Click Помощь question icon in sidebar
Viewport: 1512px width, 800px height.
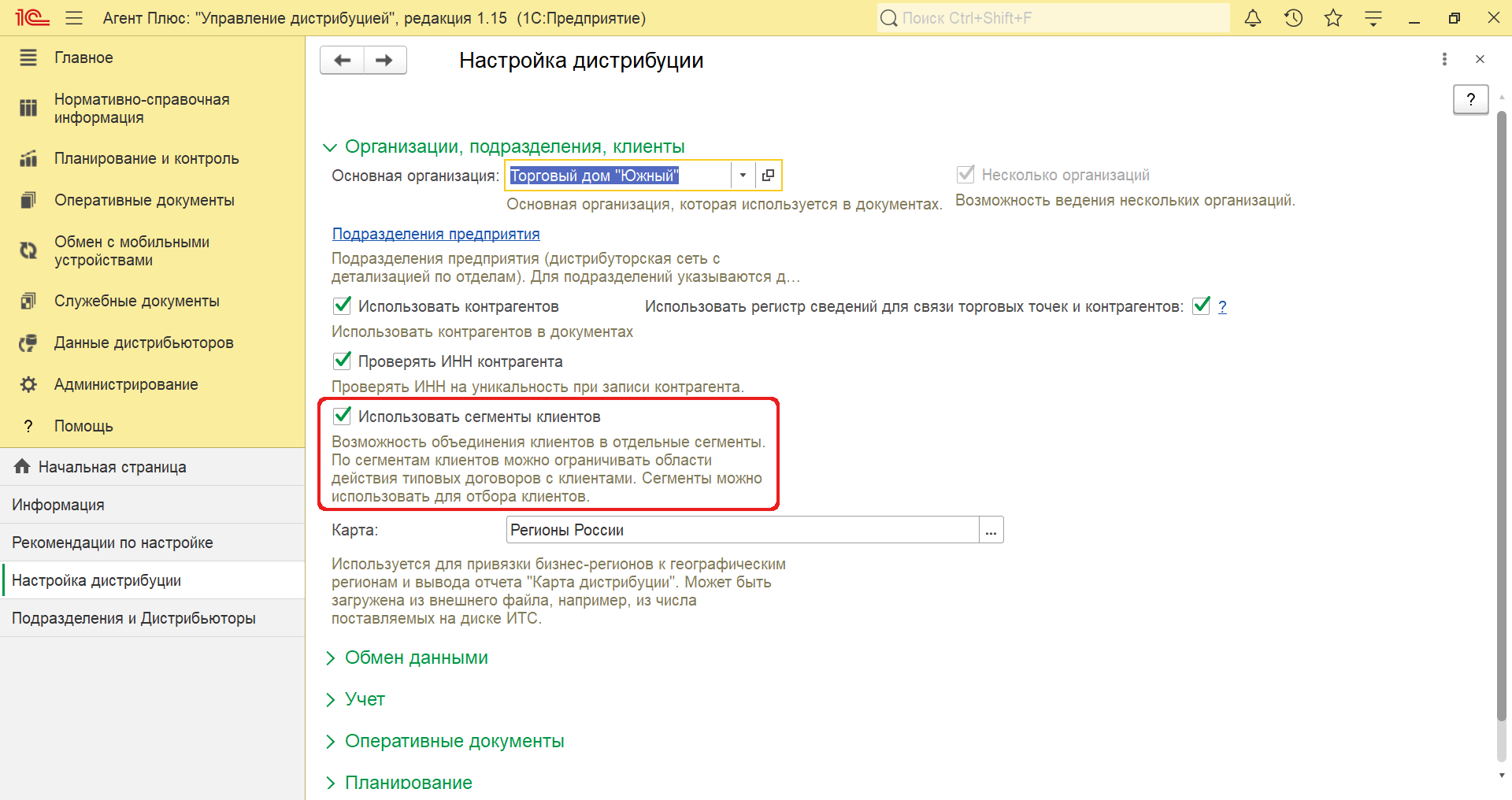coord(28,426)
